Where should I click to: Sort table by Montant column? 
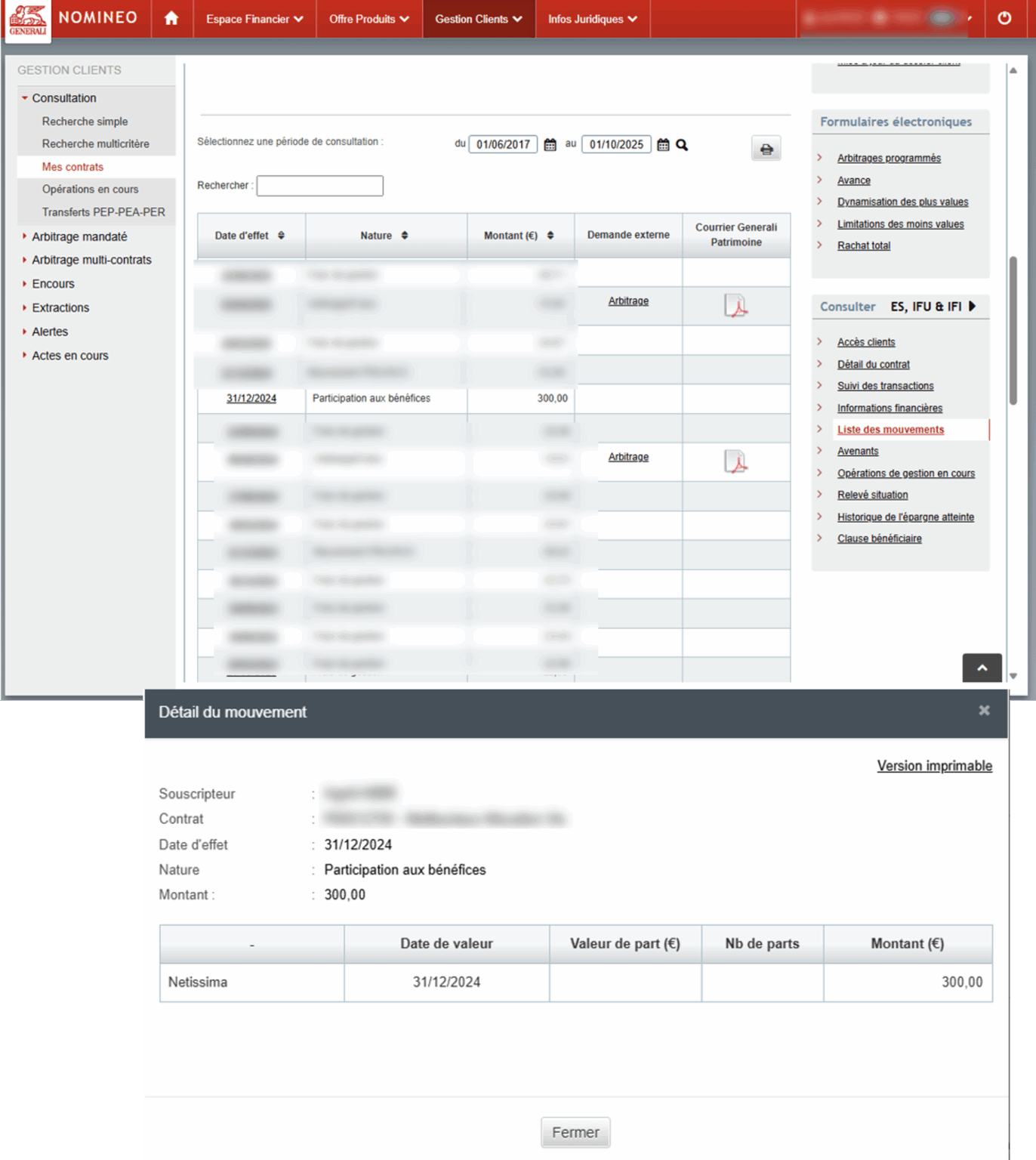[550, 236]
